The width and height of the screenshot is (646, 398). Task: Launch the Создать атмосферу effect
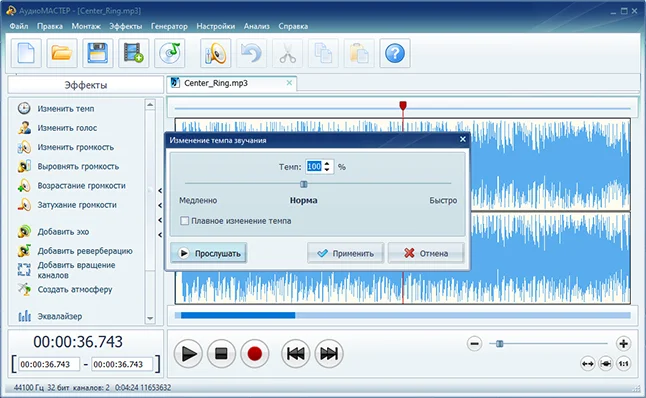click(x=65, y=289)
